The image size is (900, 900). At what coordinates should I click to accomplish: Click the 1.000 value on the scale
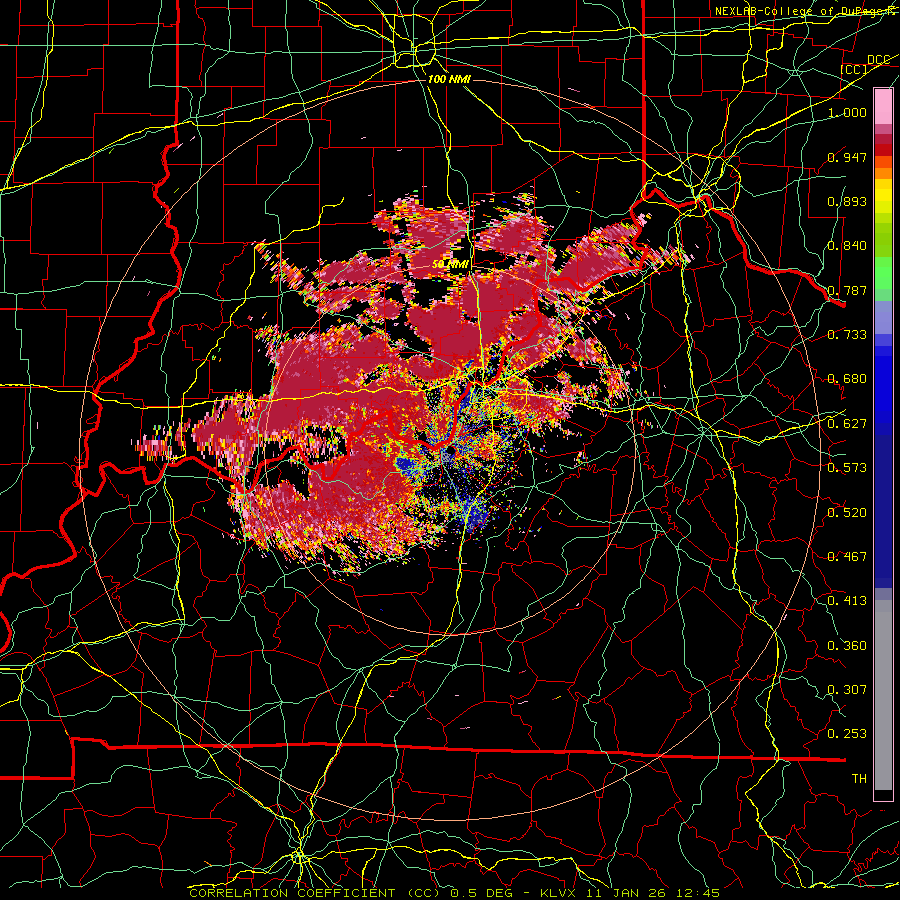point(847,112)
